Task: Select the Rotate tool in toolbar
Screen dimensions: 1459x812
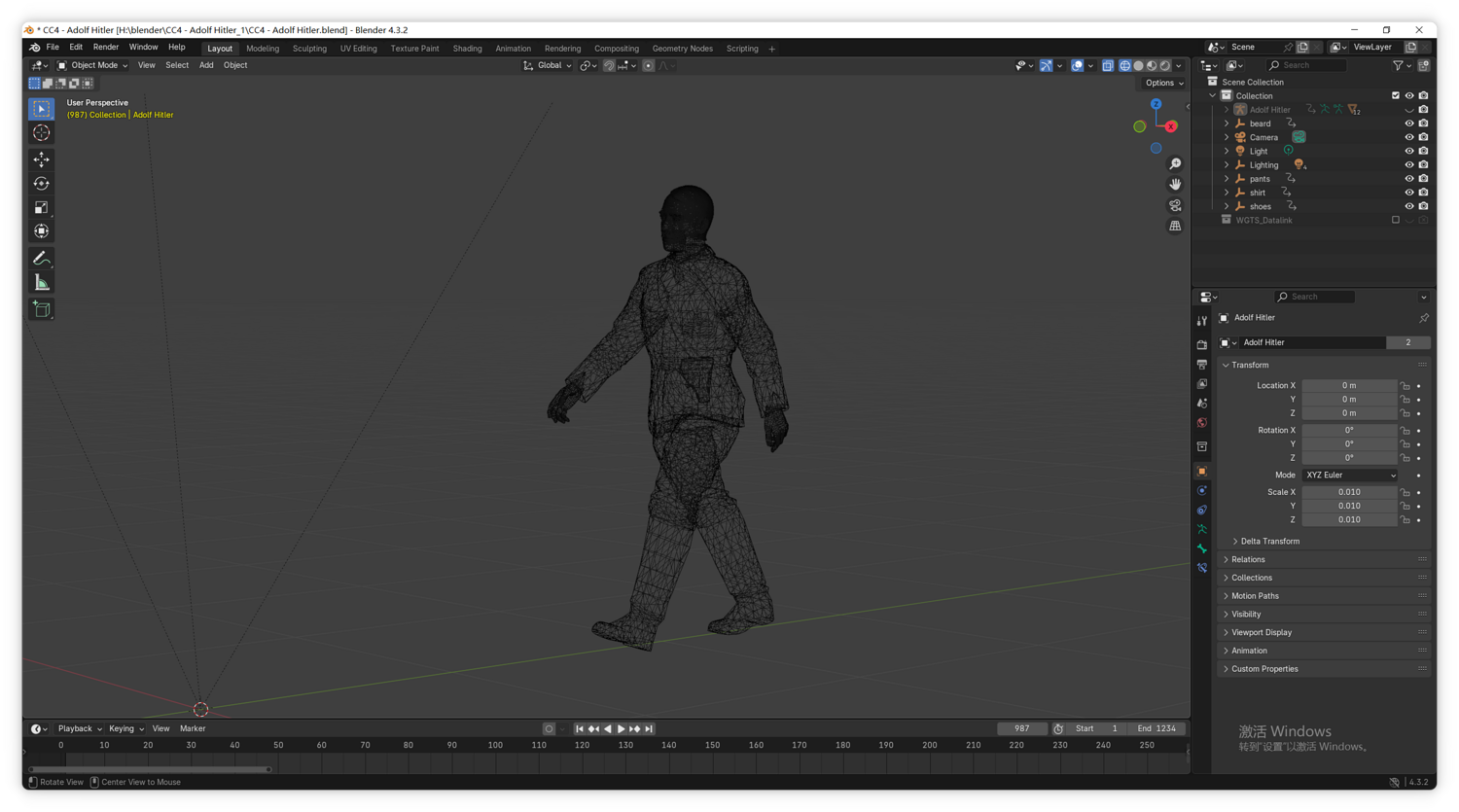Action: click(x=41, y=183)
